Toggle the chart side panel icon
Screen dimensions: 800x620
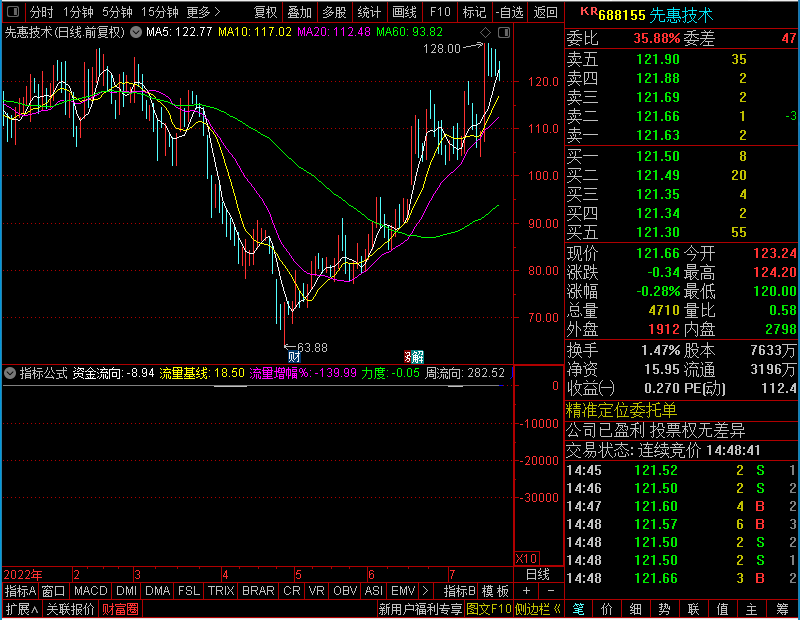[504, 33]
